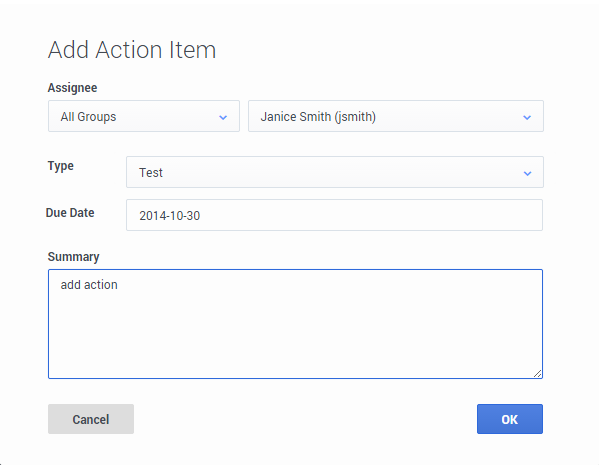This screenshot has height=465, width=599.
Task: Click the Type label
Action: click(x=61, y=166)
